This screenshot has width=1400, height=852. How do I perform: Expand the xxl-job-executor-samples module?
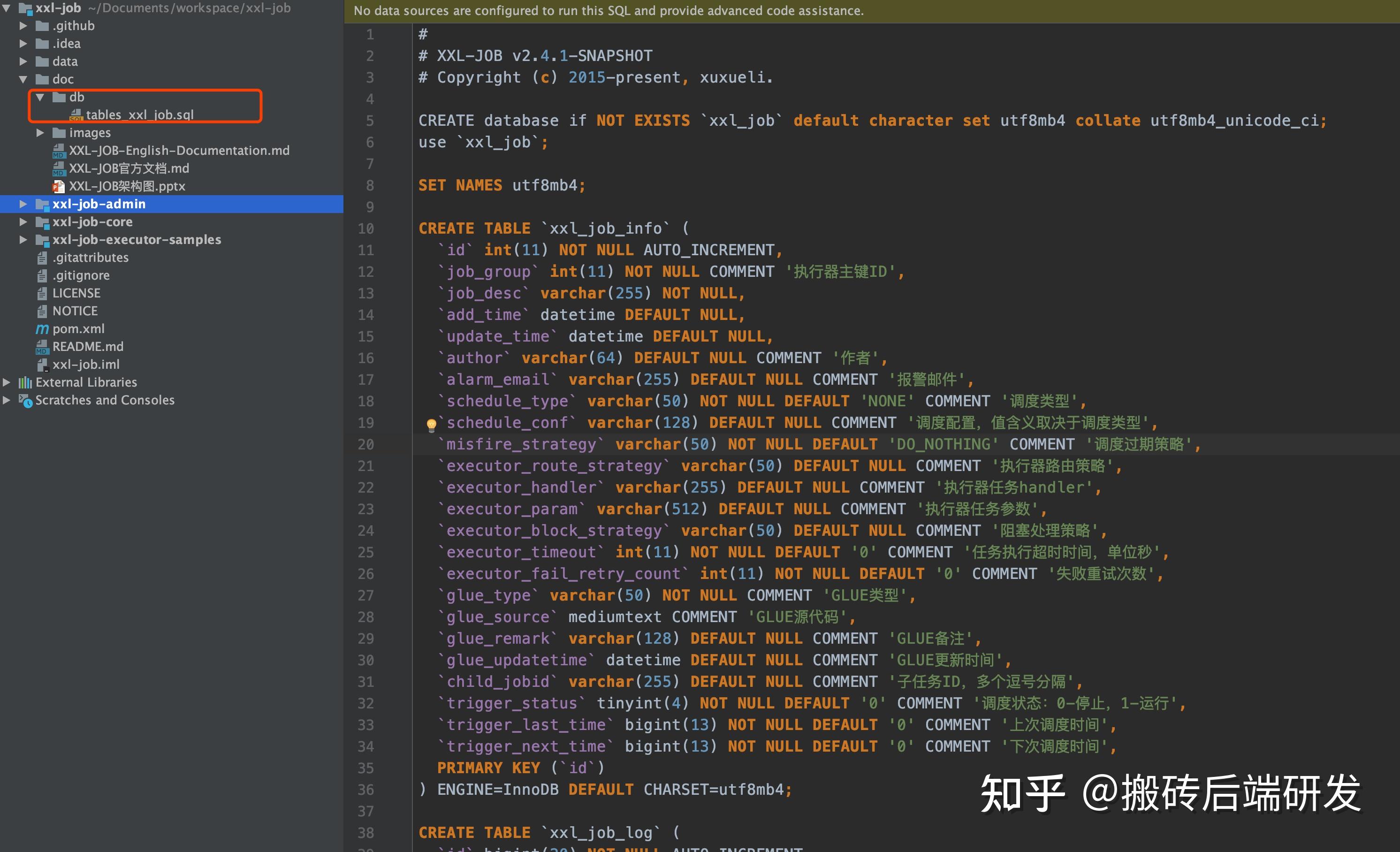[23, 240]
